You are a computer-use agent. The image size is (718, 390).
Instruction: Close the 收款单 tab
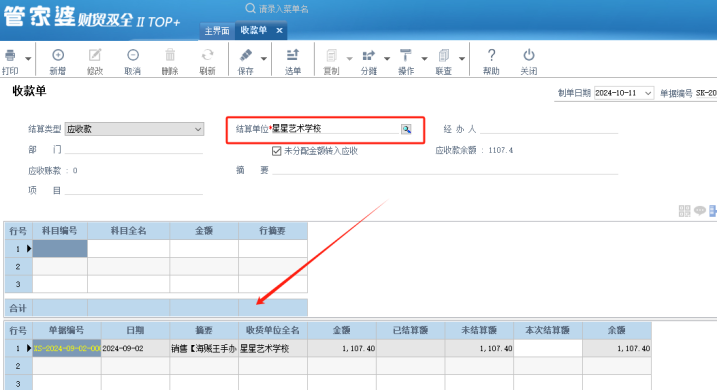[279, 30]
